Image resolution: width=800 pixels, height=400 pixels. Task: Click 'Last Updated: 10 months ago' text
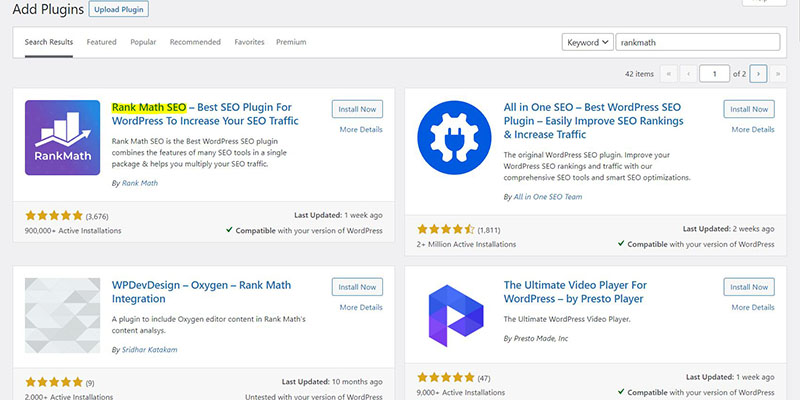[332, 382]
